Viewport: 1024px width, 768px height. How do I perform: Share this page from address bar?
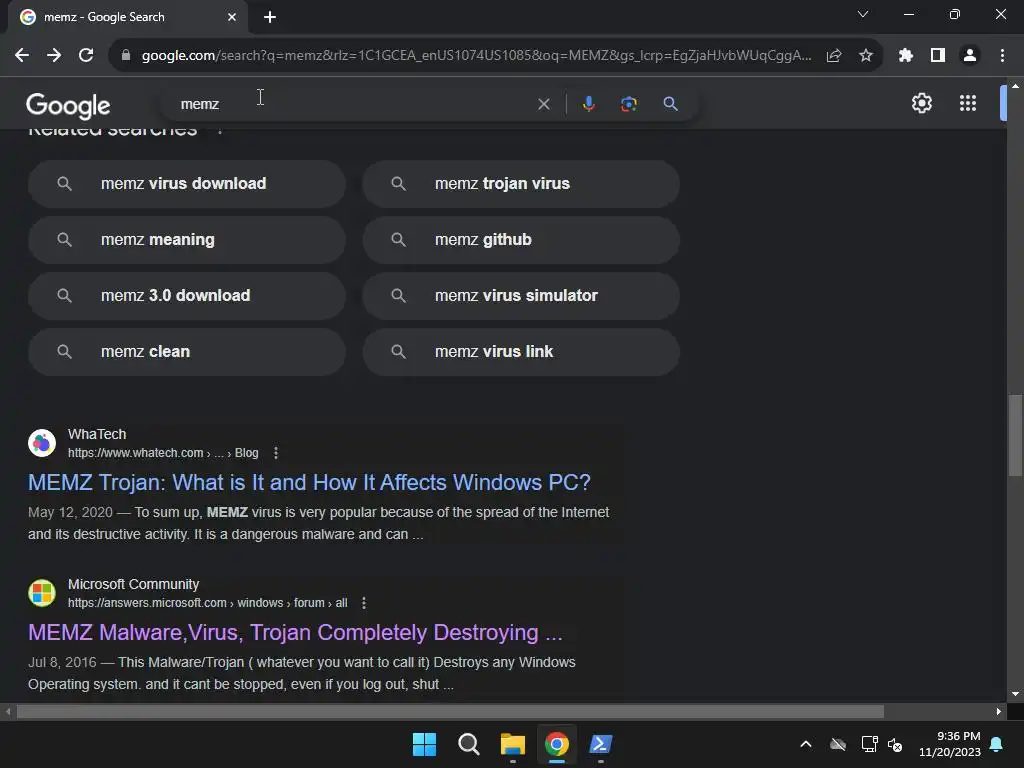[x=833, y=56]
